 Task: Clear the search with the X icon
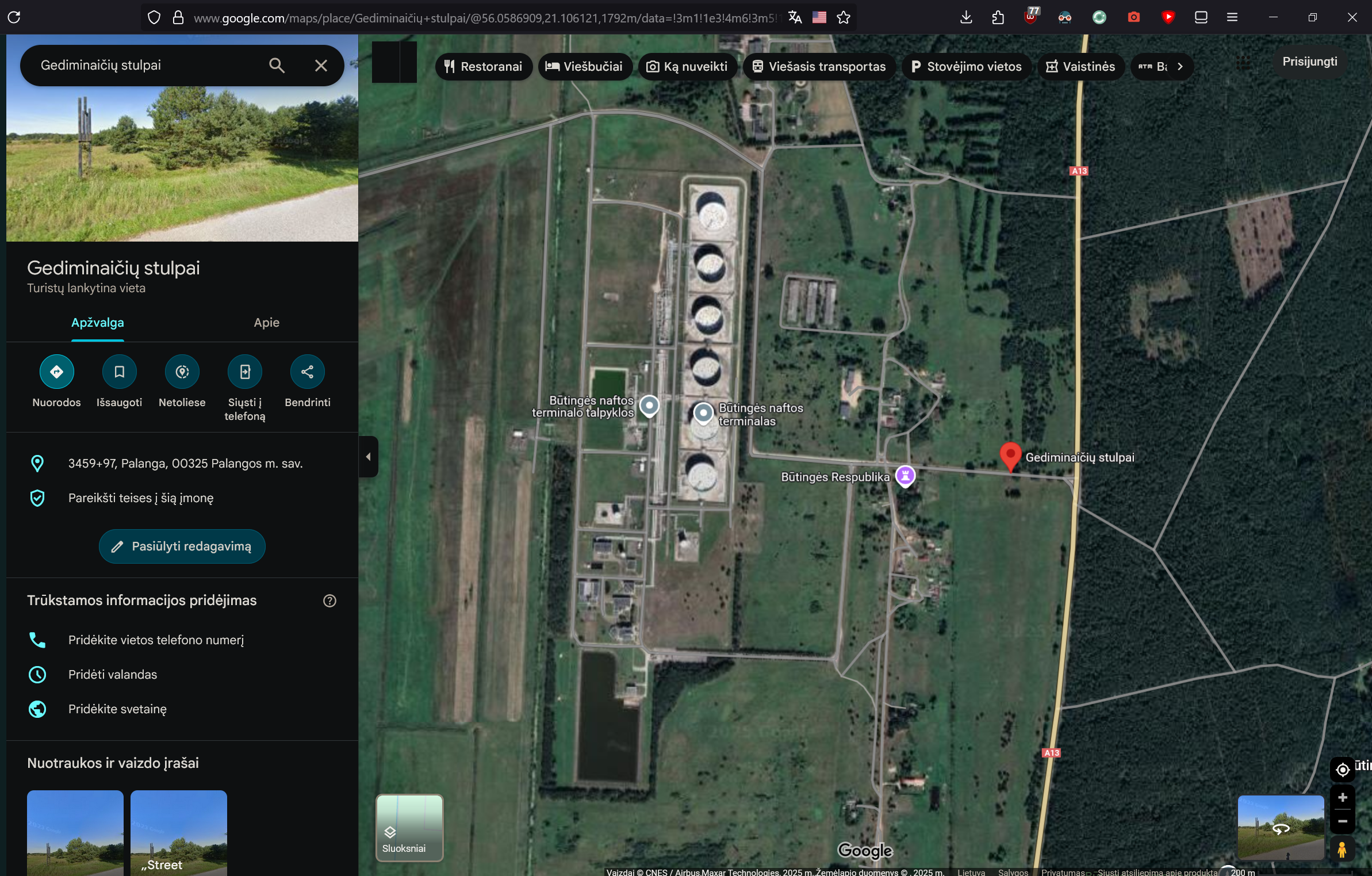(321, 66)
